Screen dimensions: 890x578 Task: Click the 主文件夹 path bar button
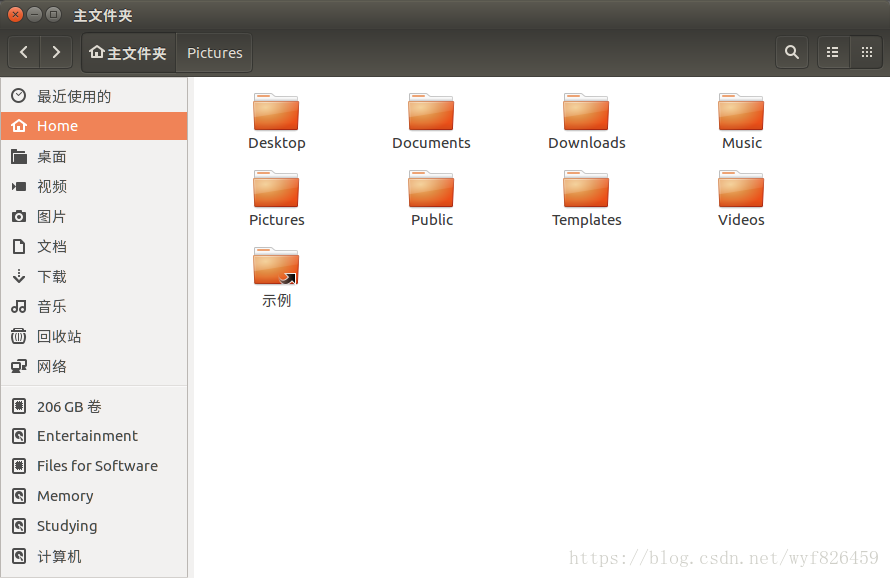coord(129,53)
